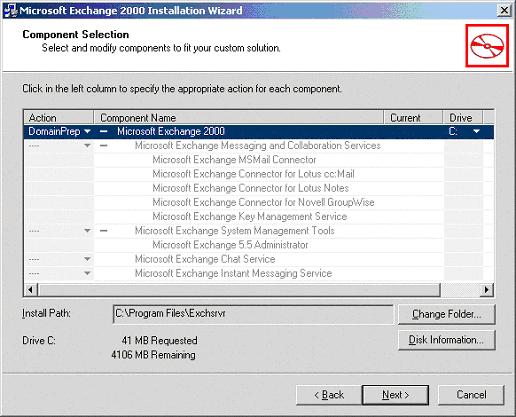Select Microsoft Exchange Key Management Service row
Screen dimensions: 516x417
250,217
